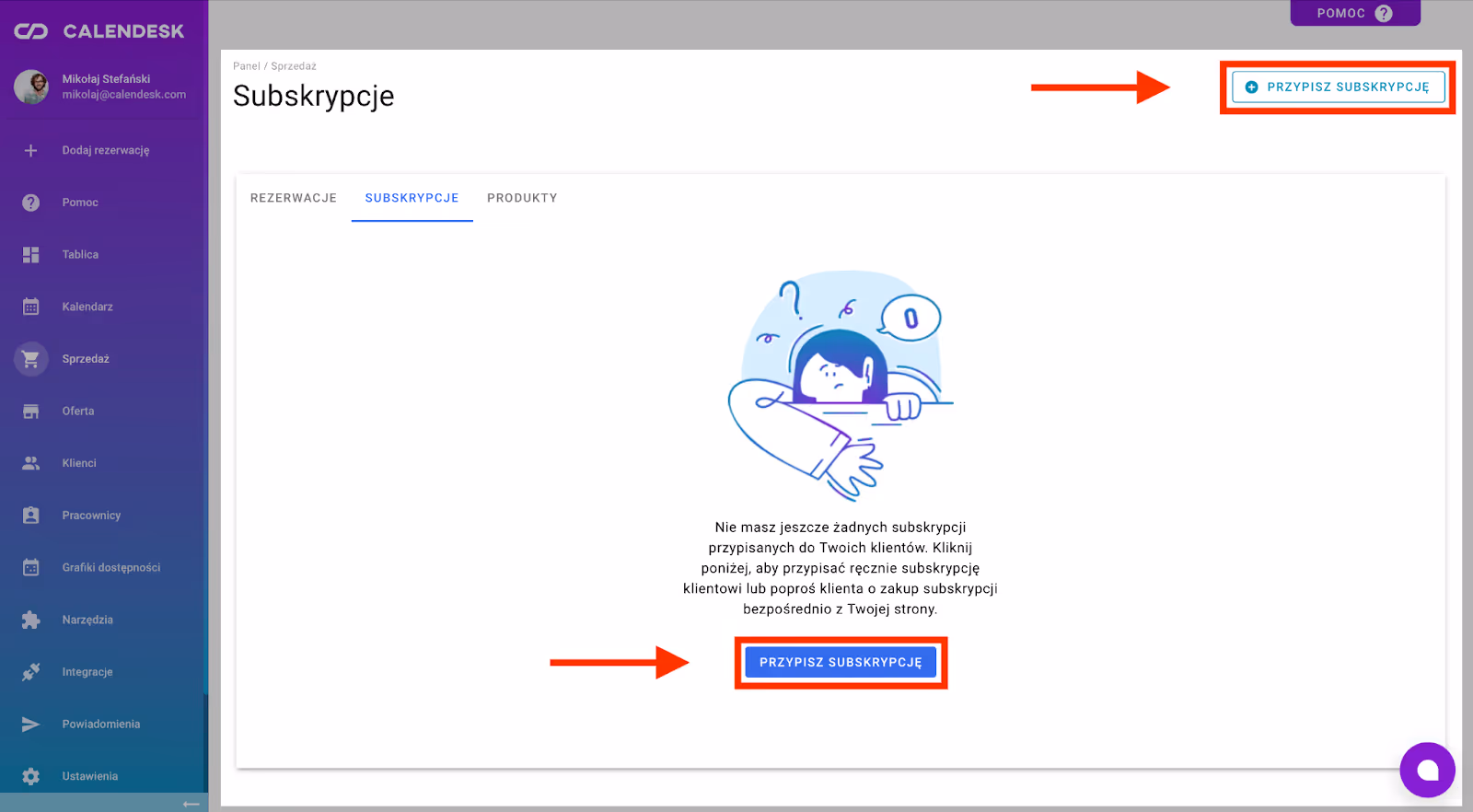
Task: Switch to the Rezerwacje tab
Action: coord(294,198)
